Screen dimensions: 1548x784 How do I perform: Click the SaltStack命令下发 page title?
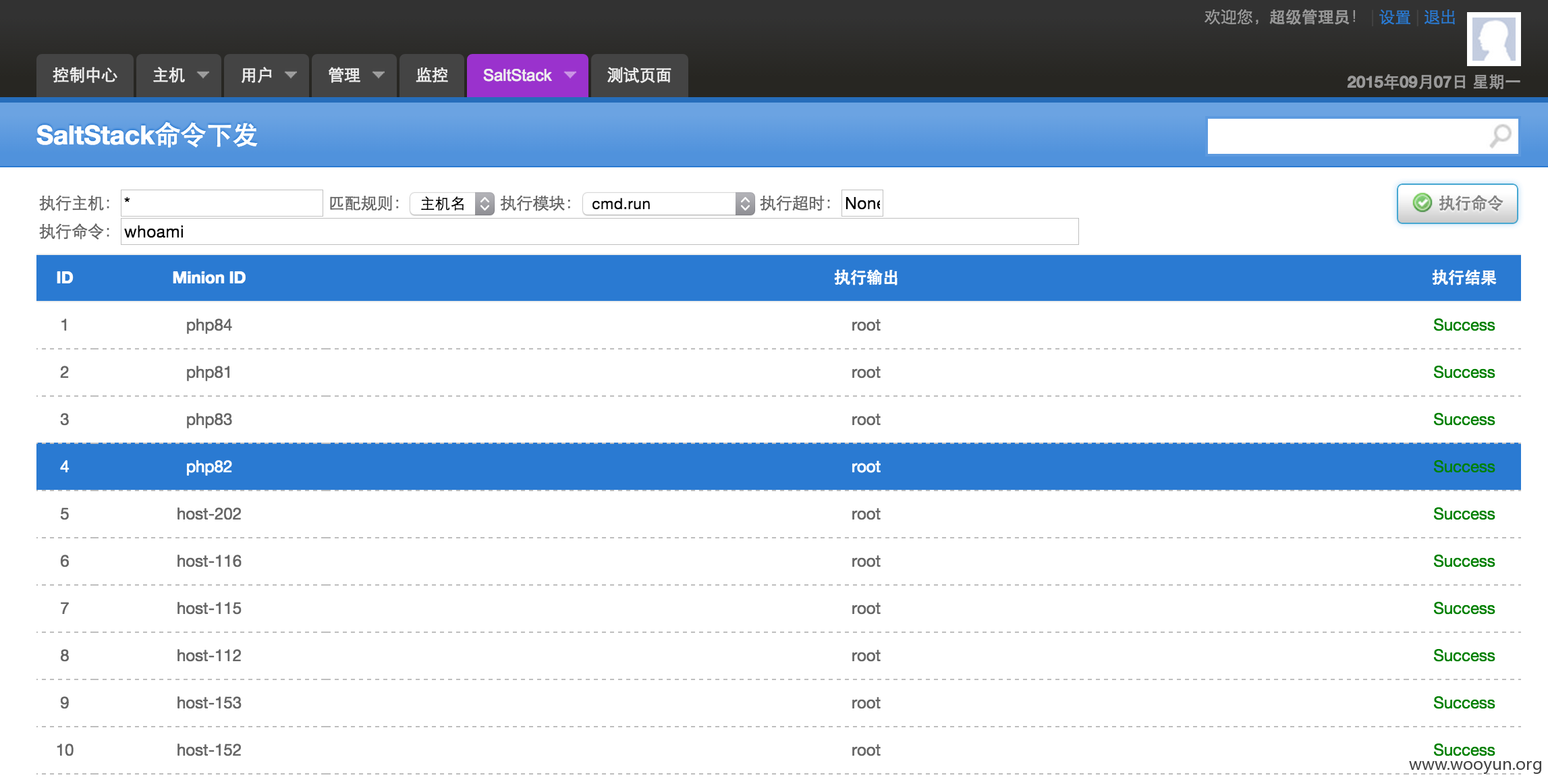point(147,136)
